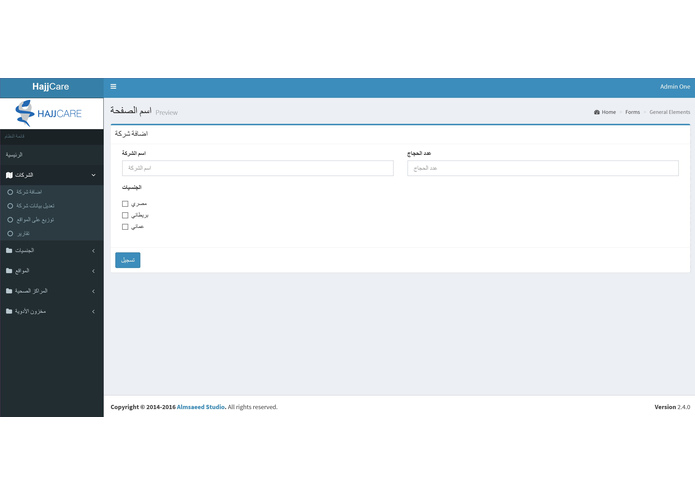695x494 pixels.
Task: Click the Home breadcrumb dashboard icon
Action: pos(597,112)
